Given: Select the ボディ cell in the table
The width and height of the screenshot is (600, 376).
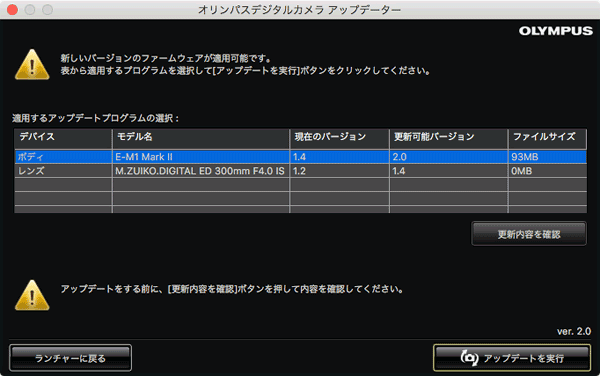Looking at the screenshot, I should [x=64, y=157].
